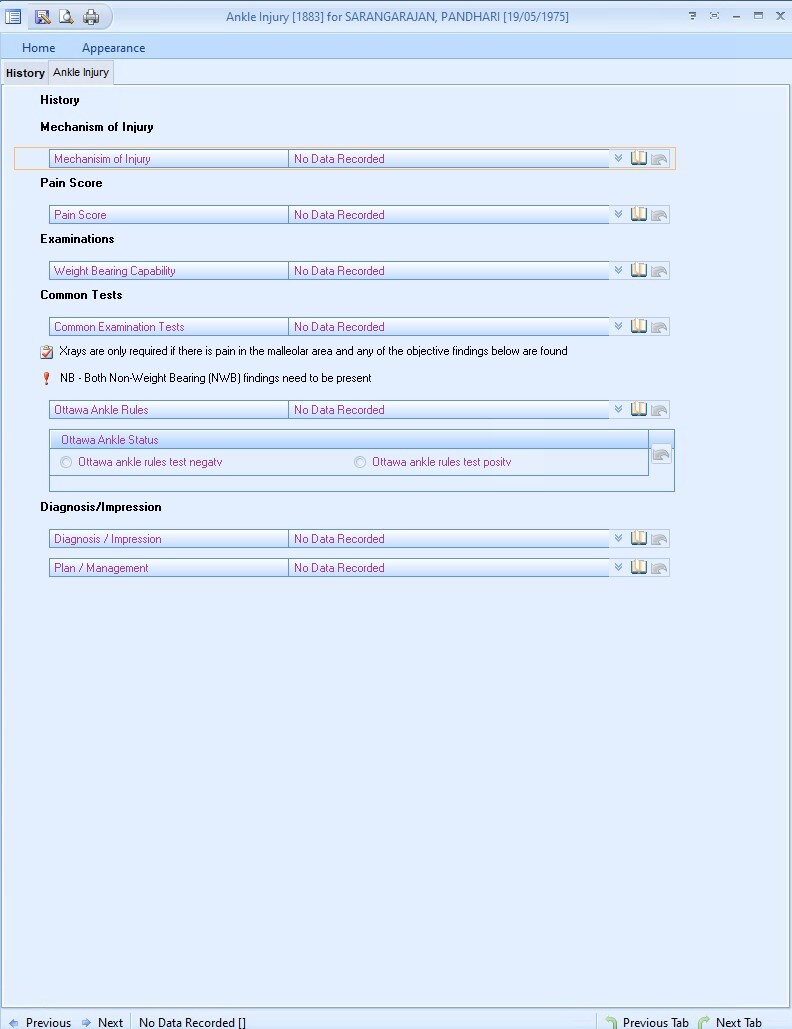Image resolution: width=792 pixels, height=1029 pixels.
Task: Click the print icon in title toolbar
Action: [91, 16]
